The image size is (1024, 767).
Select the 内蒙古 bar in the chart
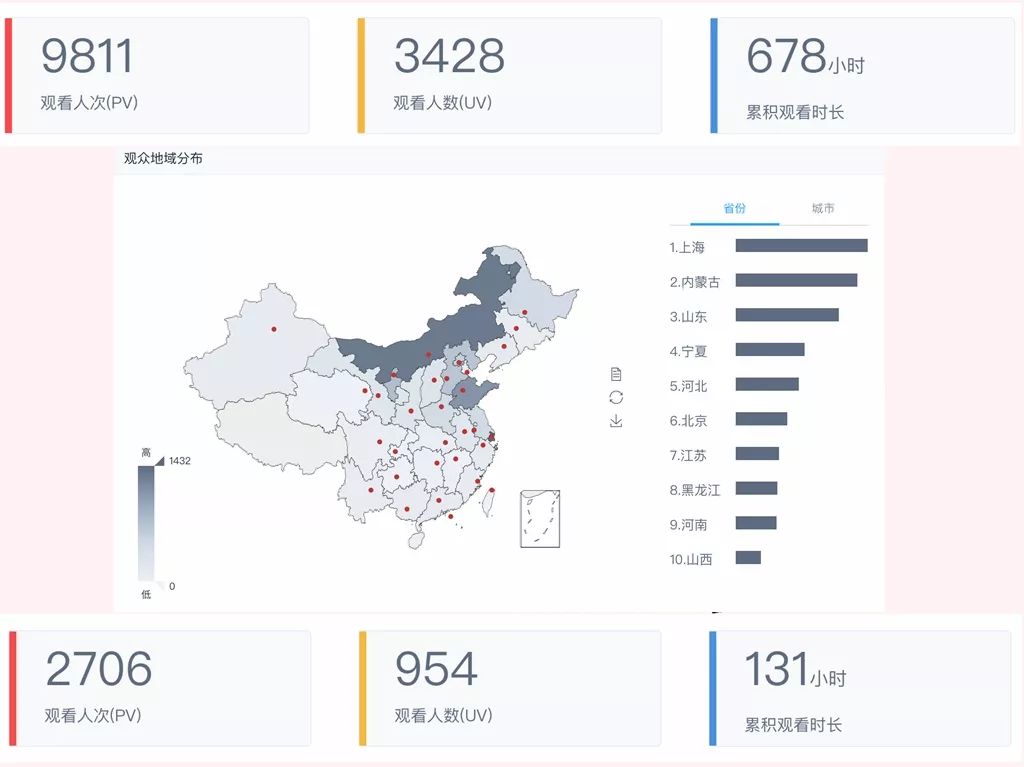pos(797,280)
